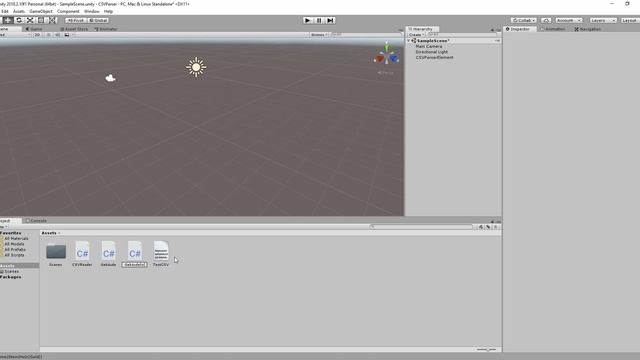Open the Console tab
Screen dimensions: 640x360
coord(36,220)
